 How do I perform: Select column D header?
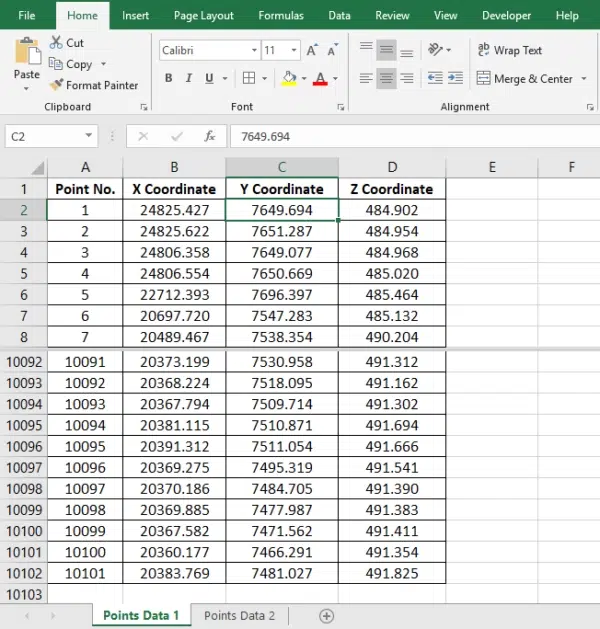(392, 167)
